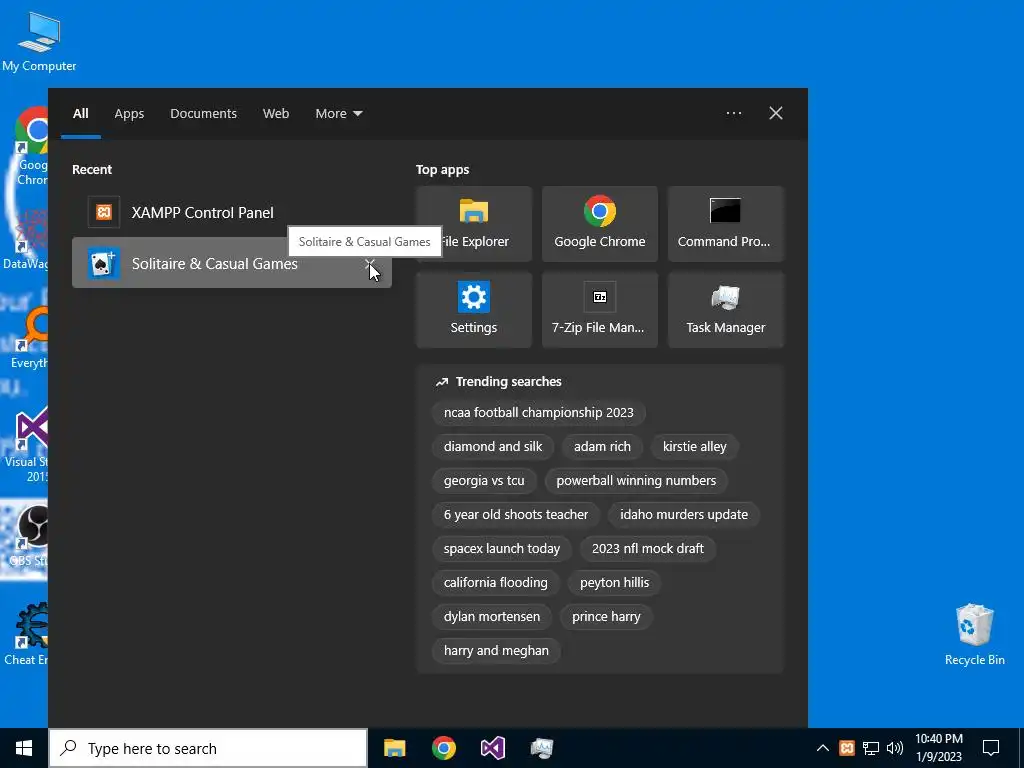Select the Cheat Engine desktop shortcut
Screen dimensions: 1024x768
[27, 633]
